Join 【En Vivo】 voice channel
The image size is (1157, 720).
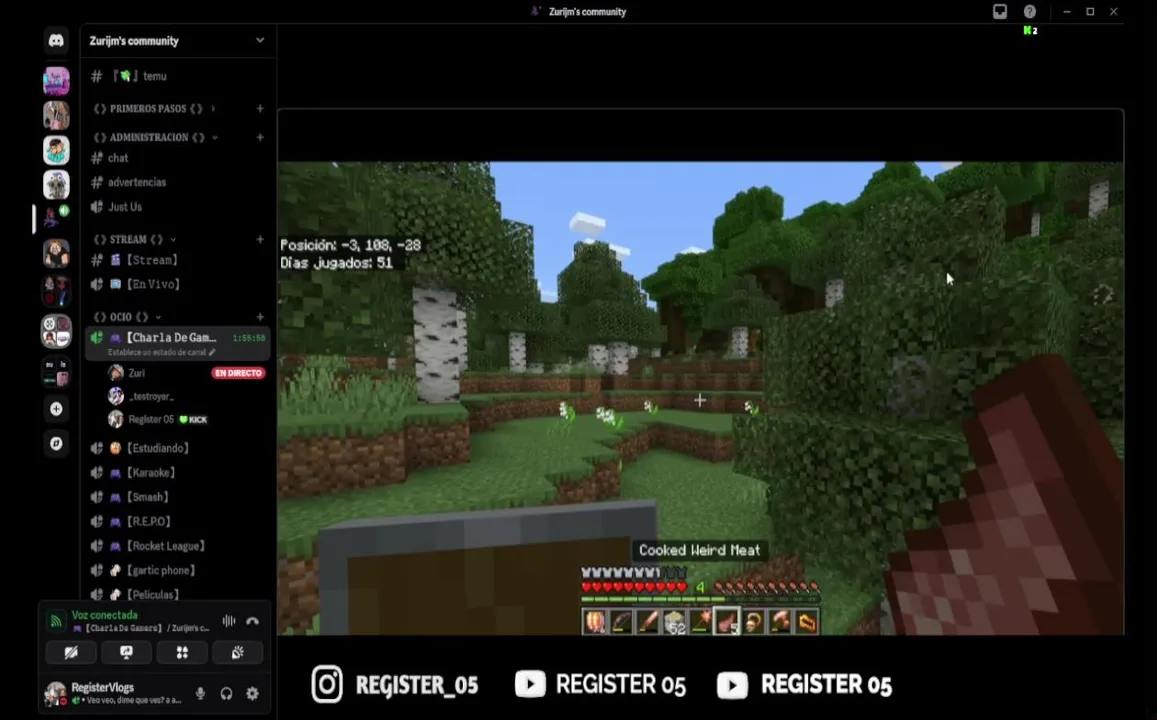pos(177,284)
